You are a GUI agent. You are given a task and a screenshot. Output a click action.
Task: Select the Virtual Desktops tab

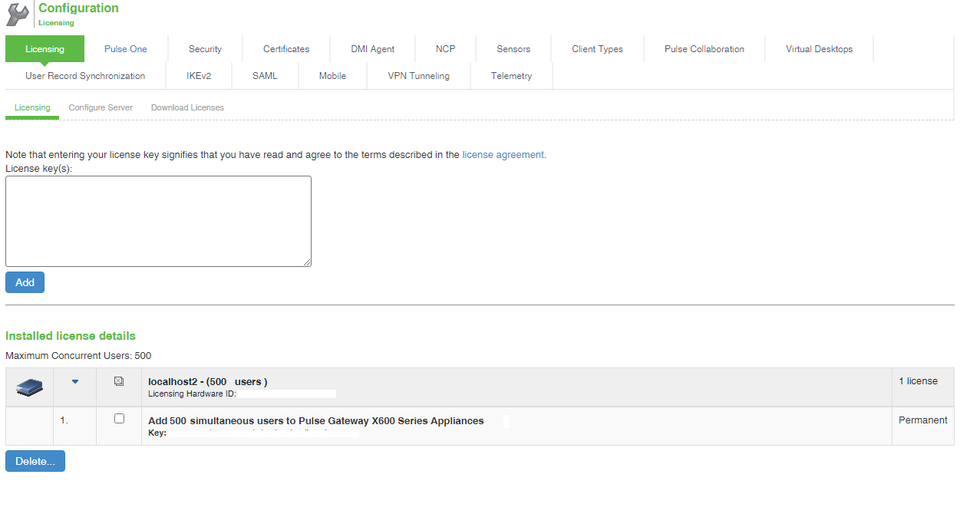click(x=819, y=49)
